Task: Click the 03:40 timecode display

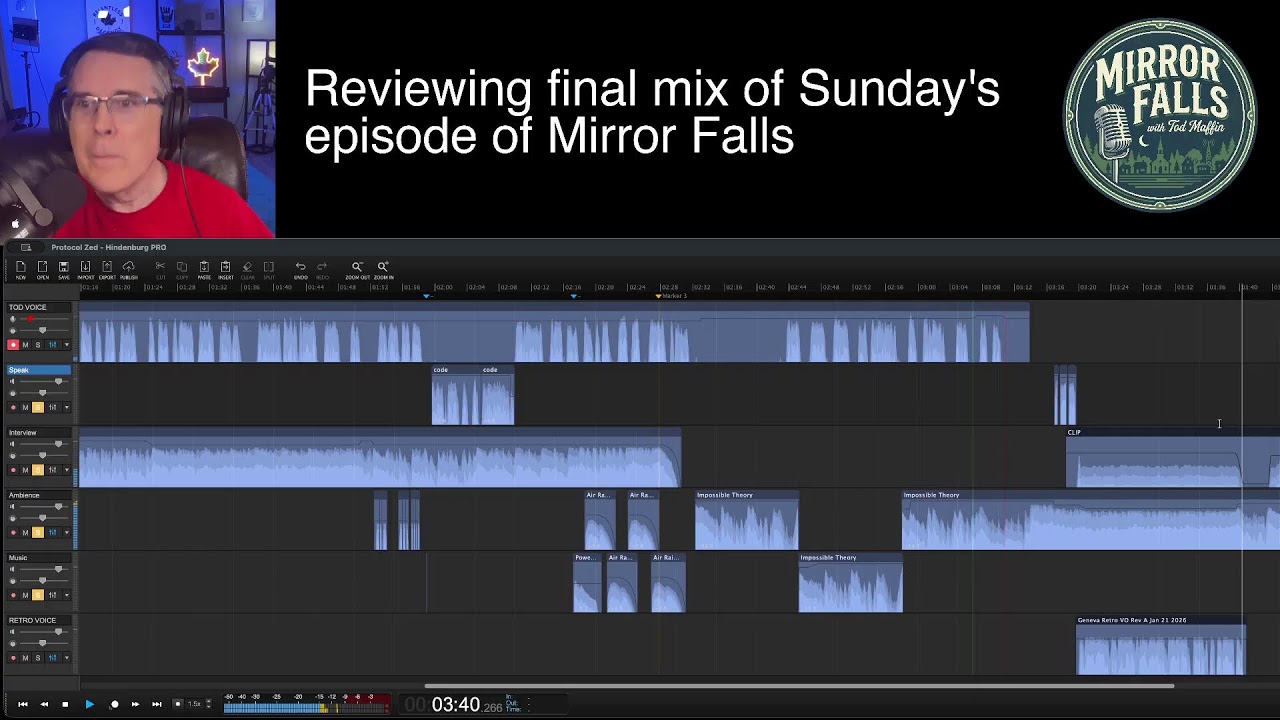Action: pyautogui.click(x=456, y=705)
